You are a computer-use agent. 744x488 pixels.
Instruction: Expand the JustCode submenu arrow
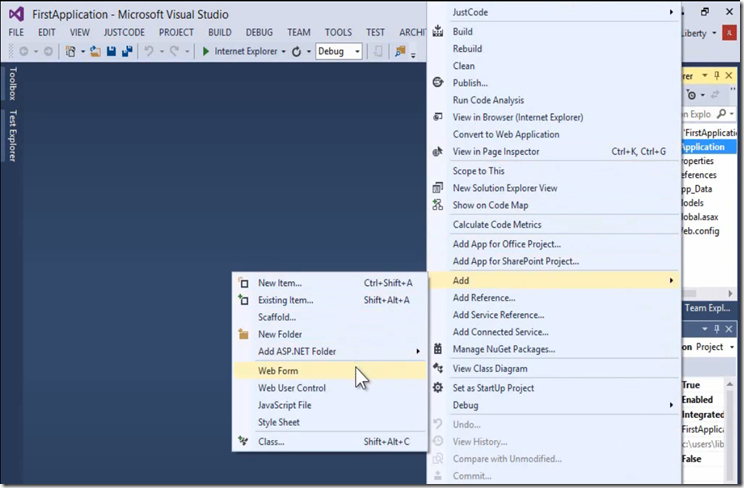671,12
